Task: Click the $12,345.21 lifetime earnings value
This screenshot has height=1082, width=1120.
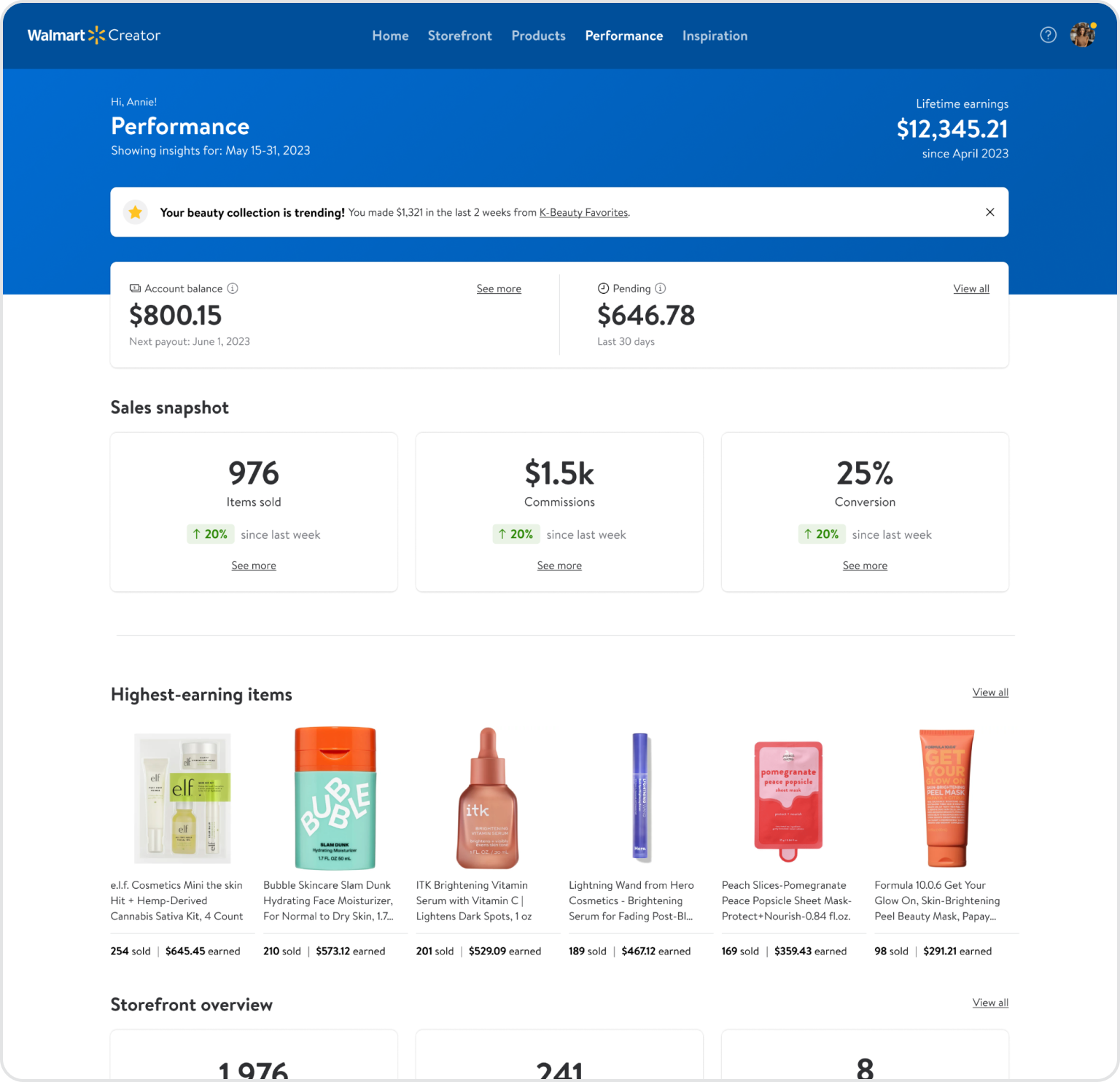Action: click(x=952, y=129)
